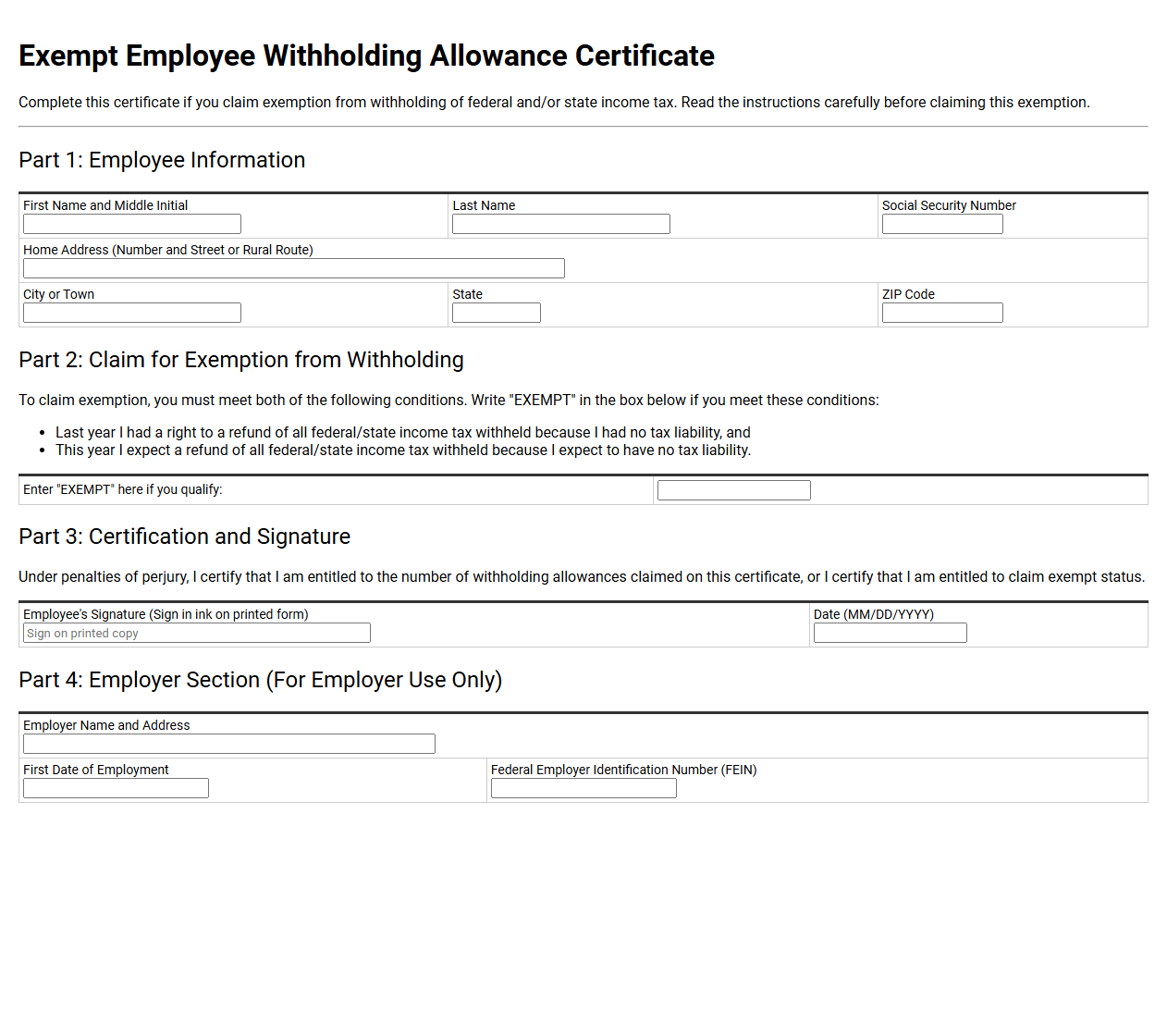The height and width of the screenshot is (1036, 1167).
Task: Click the 'Part 3: Certification and Signature' heading
Action: (x=185, y=536)
